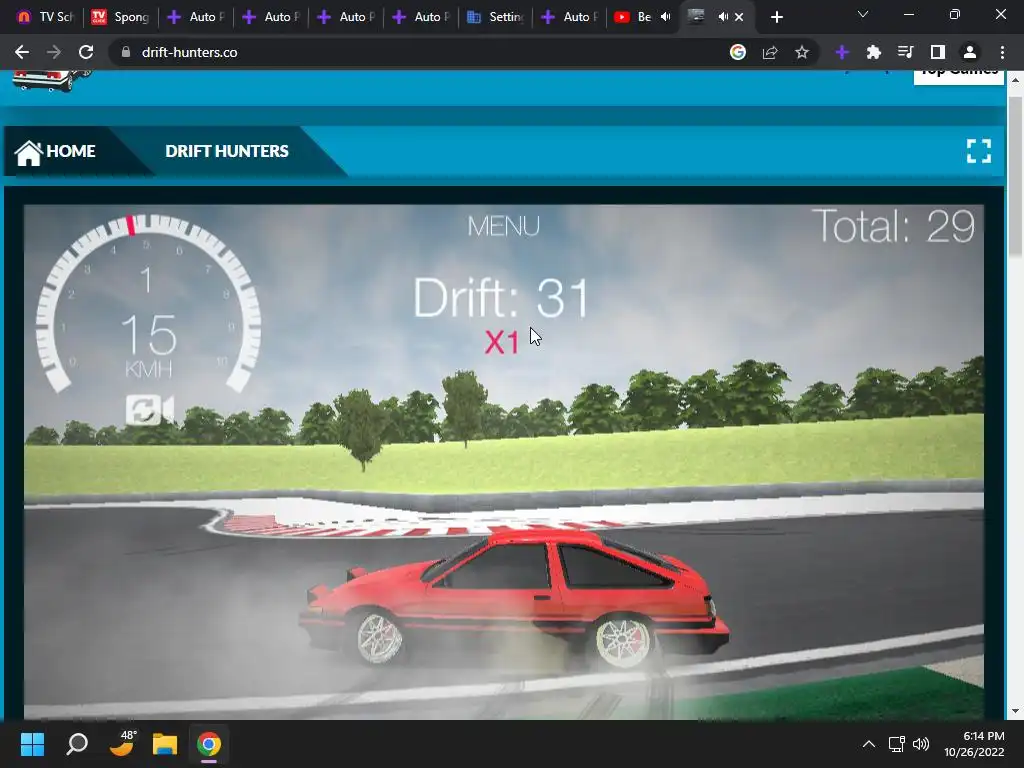Bookmark this page with the star
The height and width of the screenshot is (768, 1024).
point(802,52)
